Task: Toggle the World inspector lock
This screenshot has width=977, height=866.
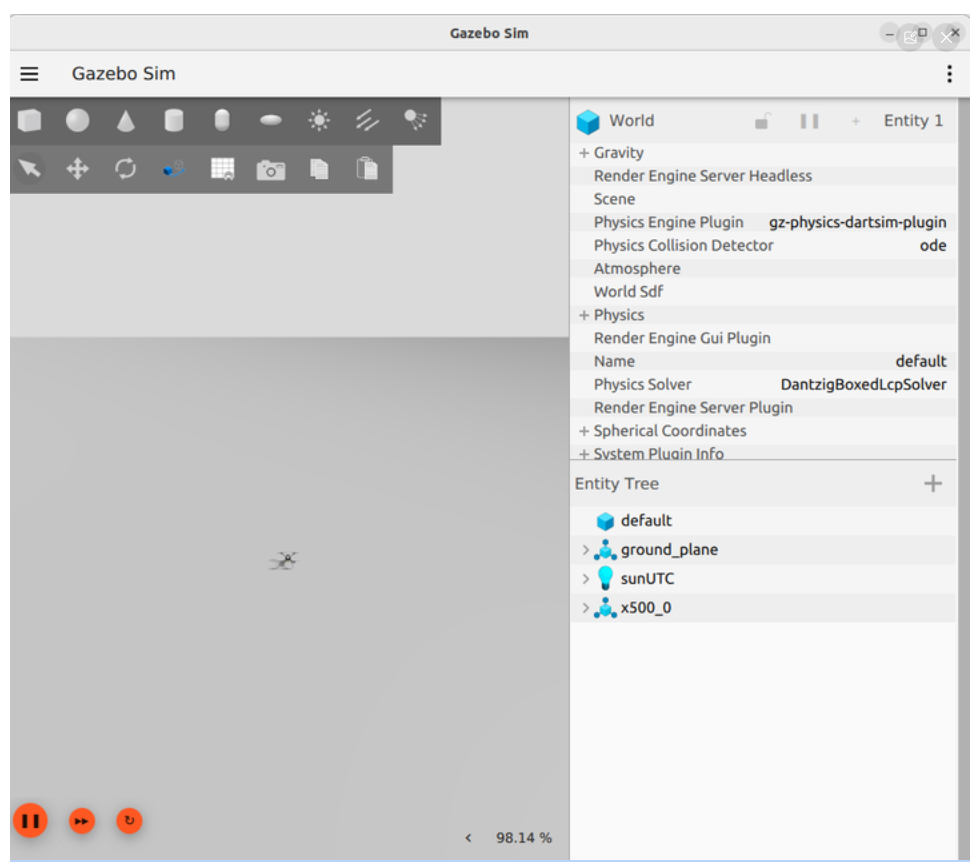Action: 762,120
